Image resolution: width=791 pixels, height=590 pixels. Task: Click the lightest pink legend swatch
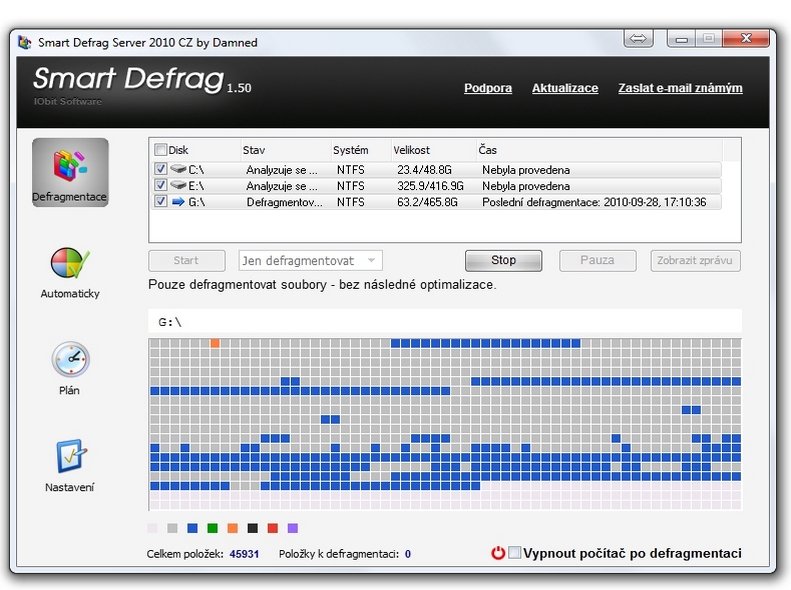152,528
